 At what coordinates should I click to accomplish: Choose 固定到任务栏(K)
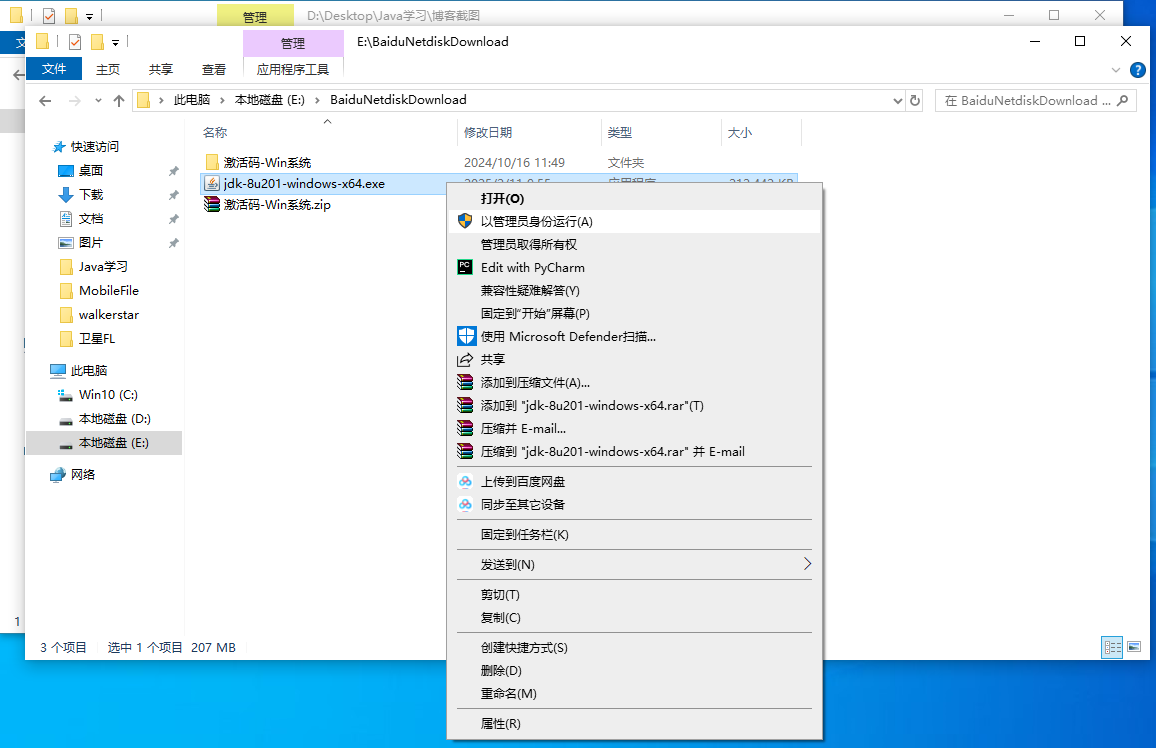point(634,534)
